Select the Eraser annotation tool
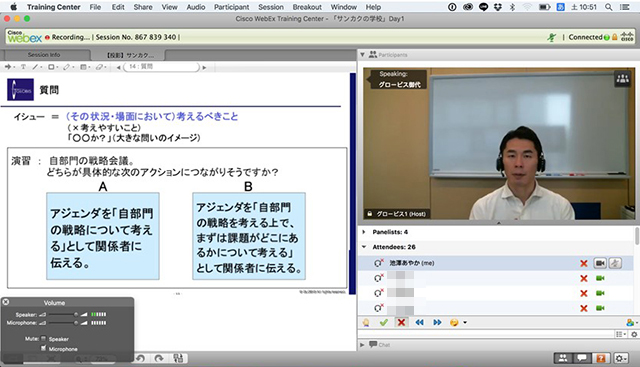 click(99, 67)
